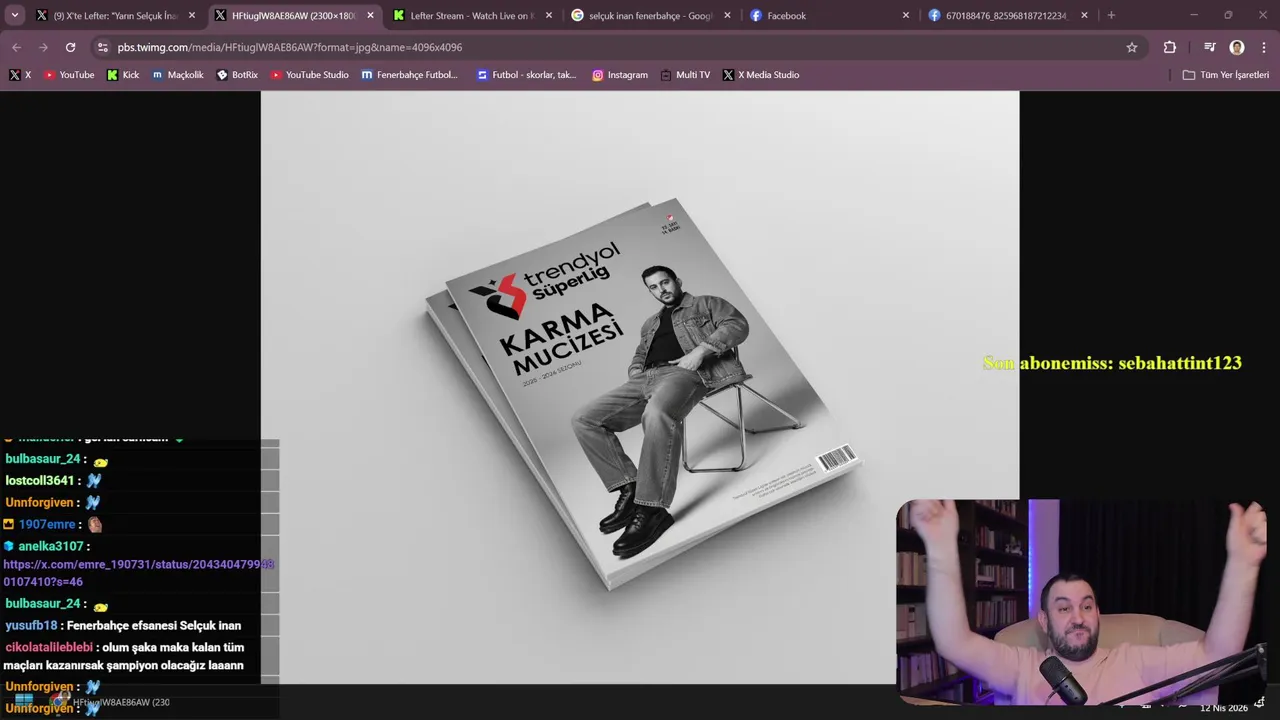Open the Fenerbahçe Futbol bookmark
Viewport: 1280px width, 720px height.
tap(409, 75)
